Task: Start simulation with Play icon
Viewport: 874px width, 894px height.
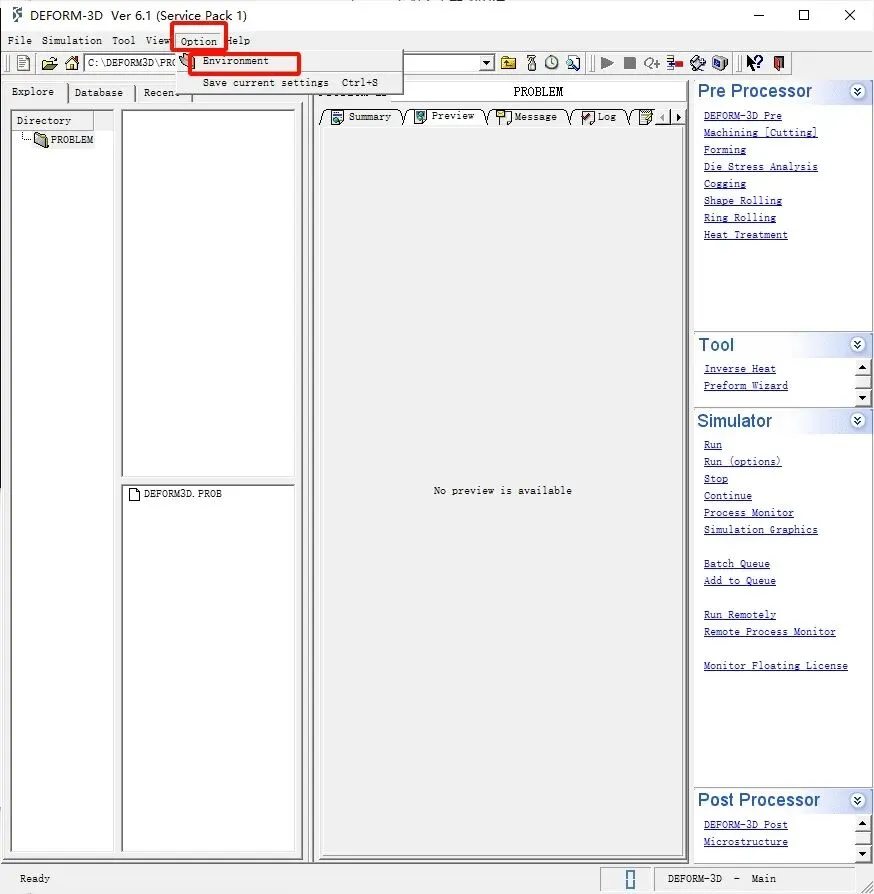Action: click(607, 63)
